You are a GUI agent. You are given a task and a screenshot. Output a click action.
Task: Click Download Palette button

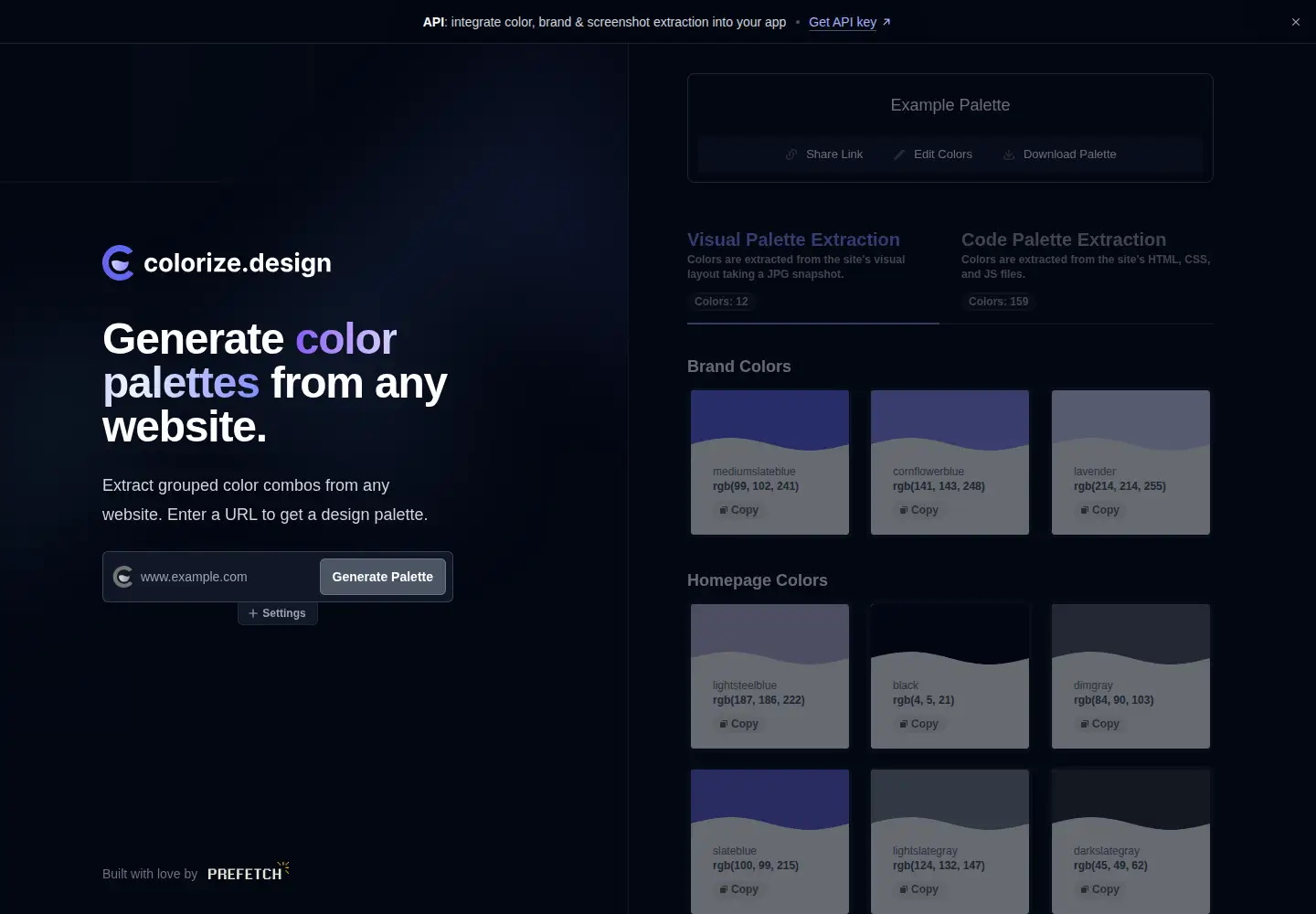[x=1059, y=154]
